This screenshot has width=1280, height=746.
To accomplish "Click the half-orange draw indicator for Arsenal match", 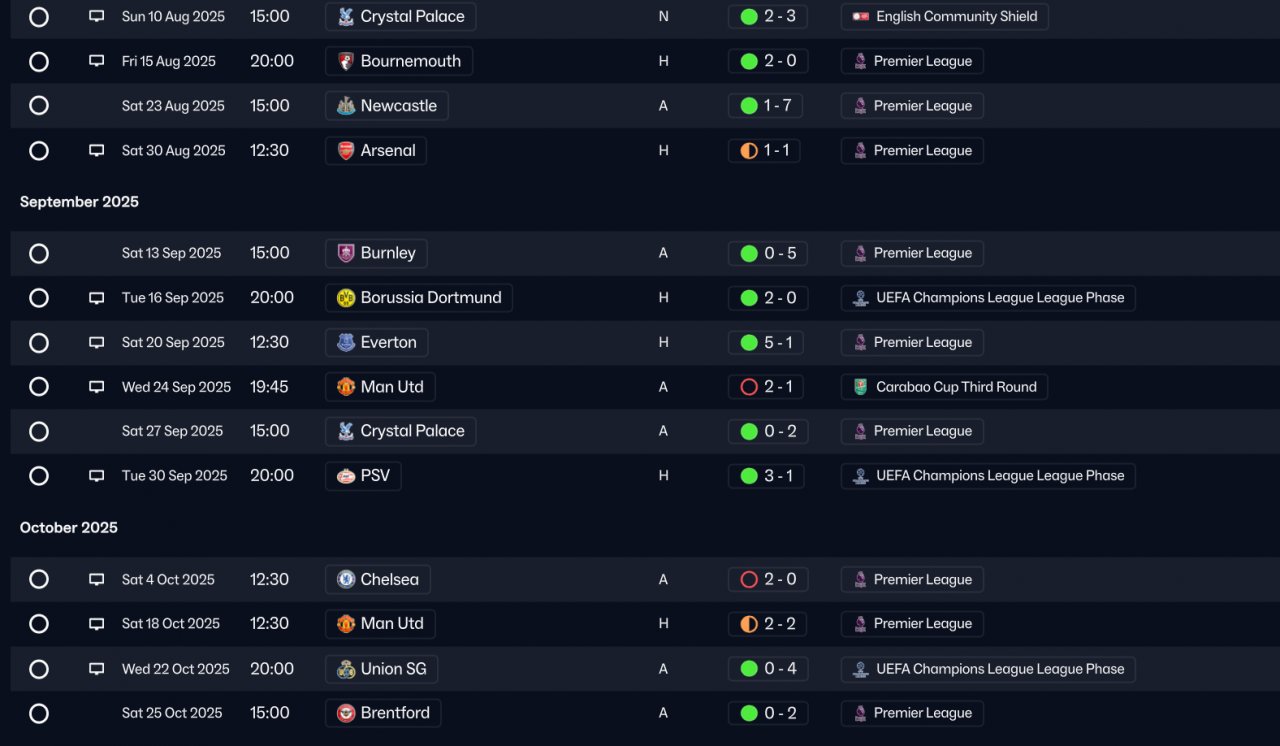I will tap(749, 151).
